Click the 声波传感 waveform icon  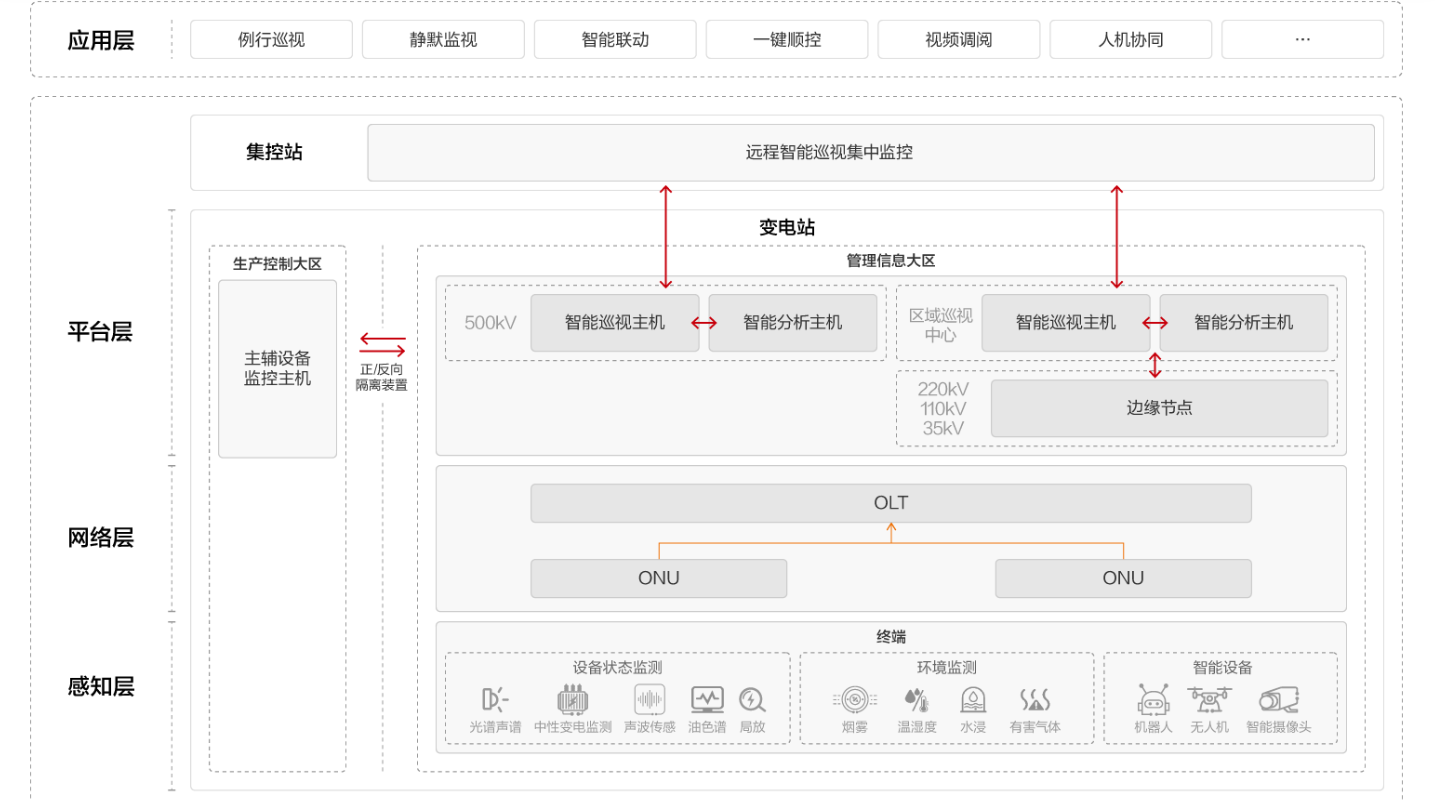(649, 699)
